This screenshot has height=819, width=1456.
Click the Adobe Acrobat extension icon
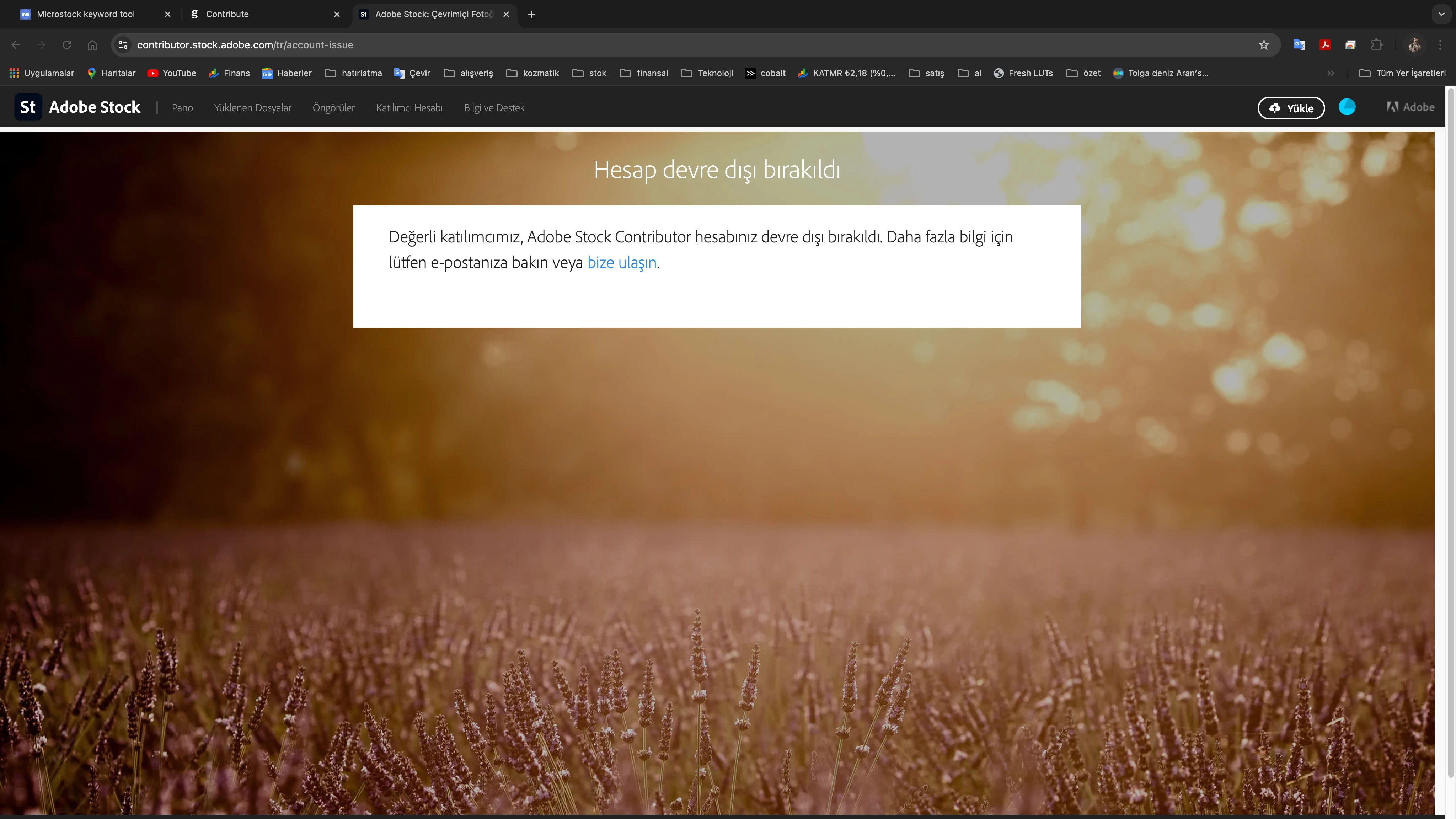click(x=1325, y=45)
